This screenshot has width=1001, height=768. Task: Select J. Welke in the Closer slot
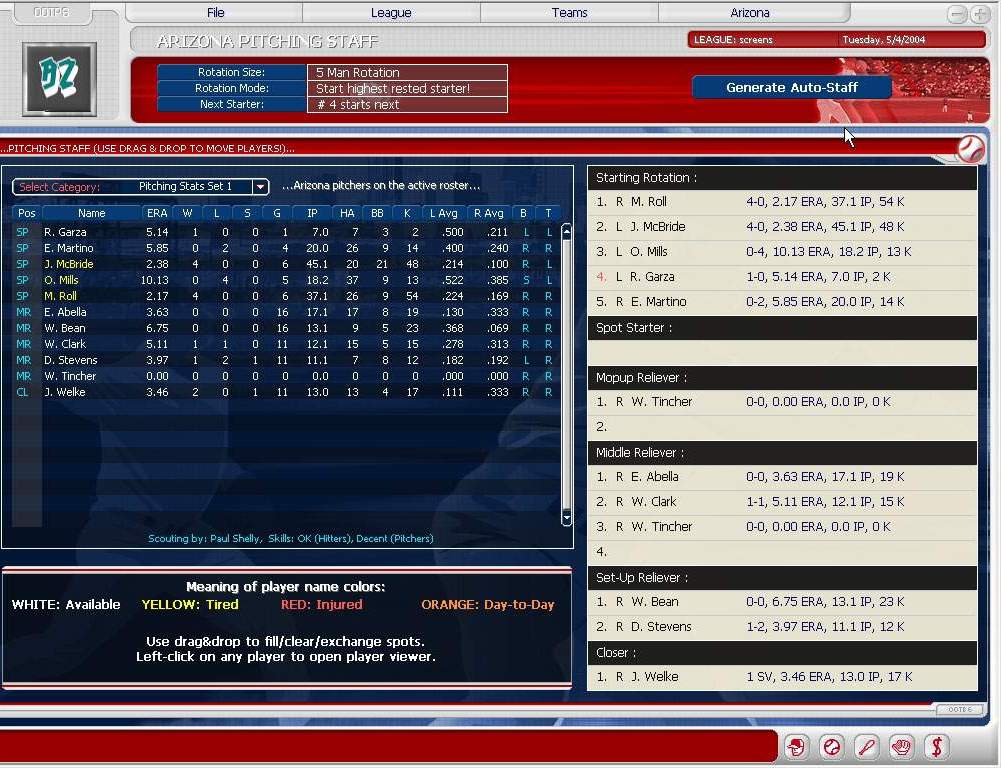[654, 677]
